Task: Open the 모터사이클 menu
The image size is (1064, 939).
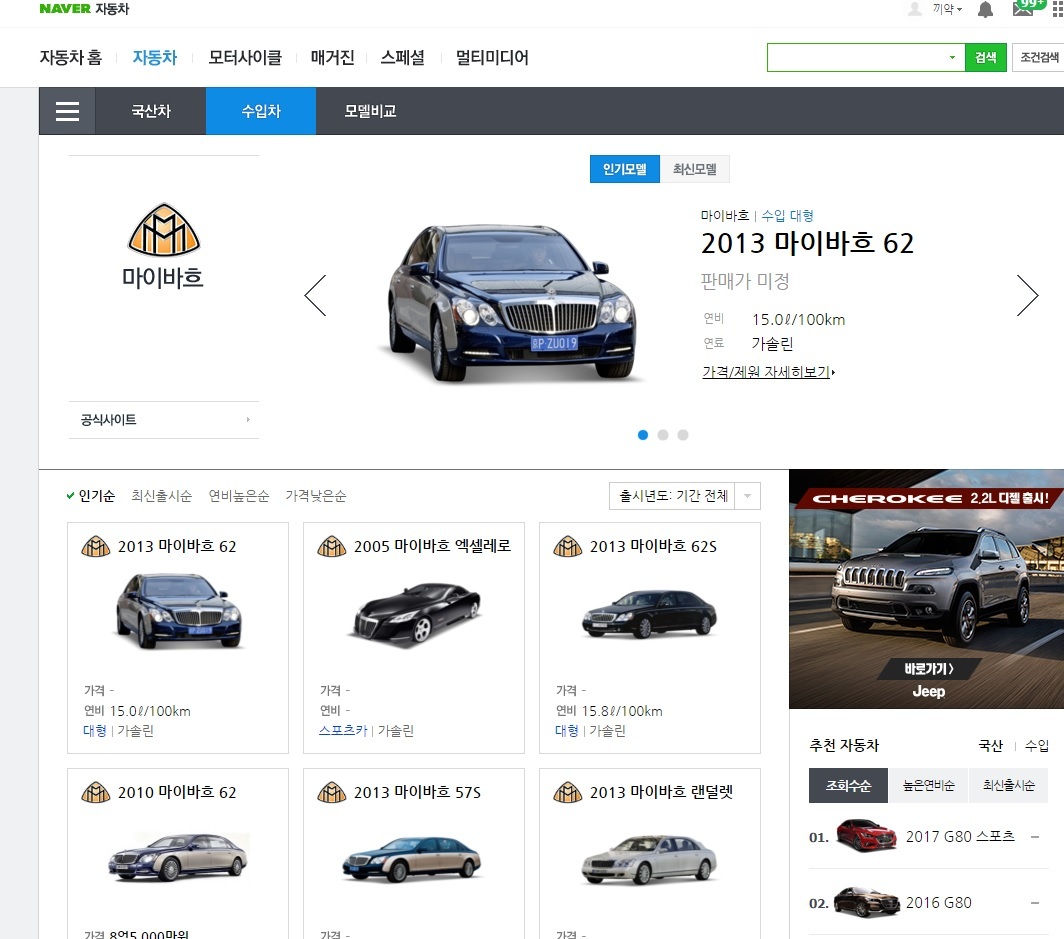Action: click(245, 58)
